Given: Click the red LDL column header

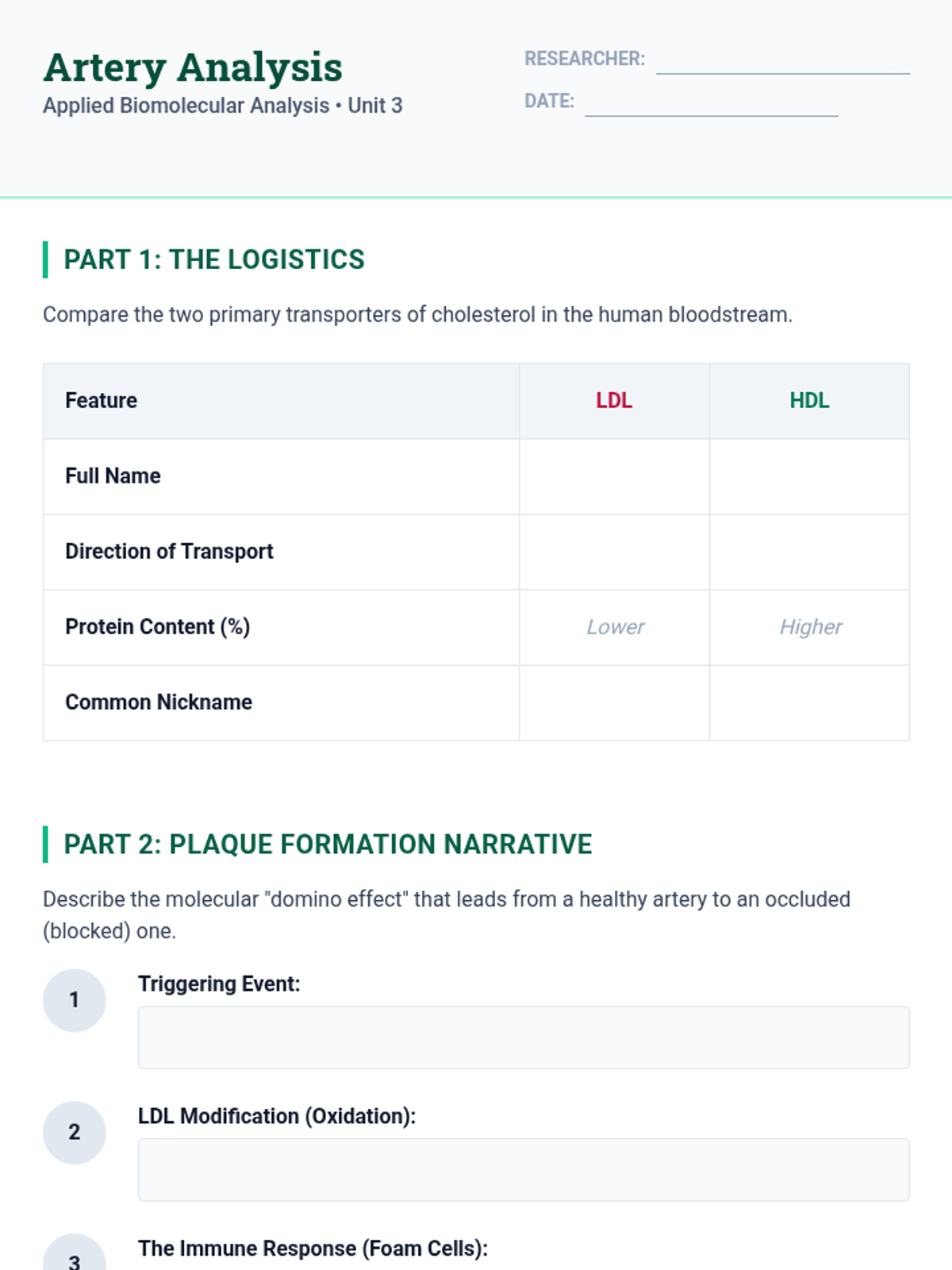Looking at the screenshot, I should click(x=614, y=401).
